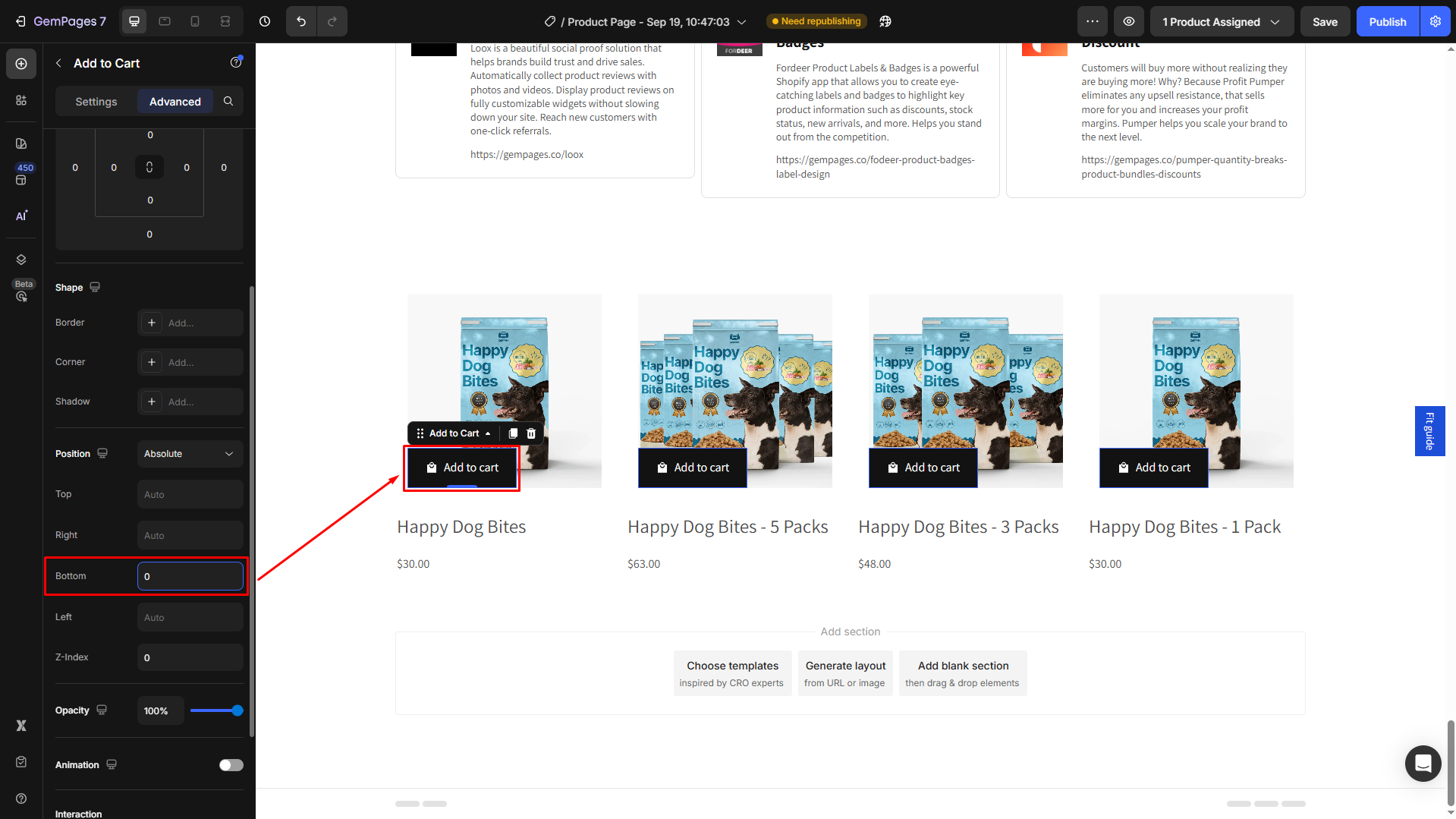
Task: Open the language globe icon
Action: (885, 21)
